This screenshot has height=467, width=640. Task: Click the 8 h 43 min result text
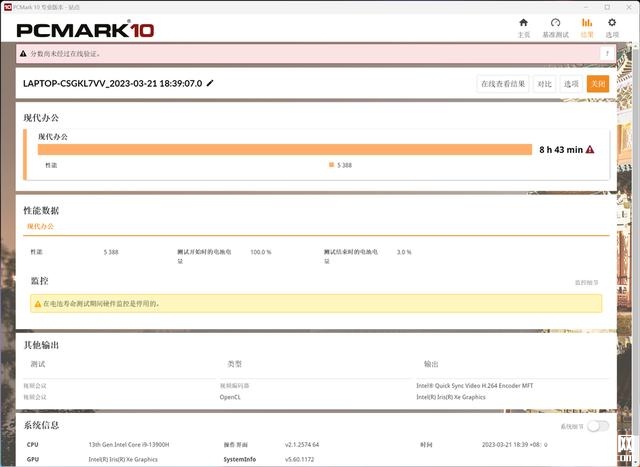561,150
